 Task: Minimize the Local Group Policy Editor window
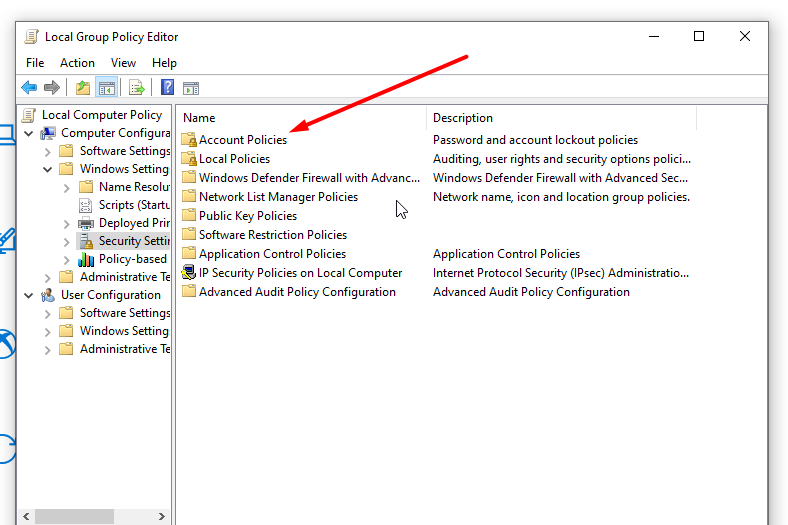654,36
